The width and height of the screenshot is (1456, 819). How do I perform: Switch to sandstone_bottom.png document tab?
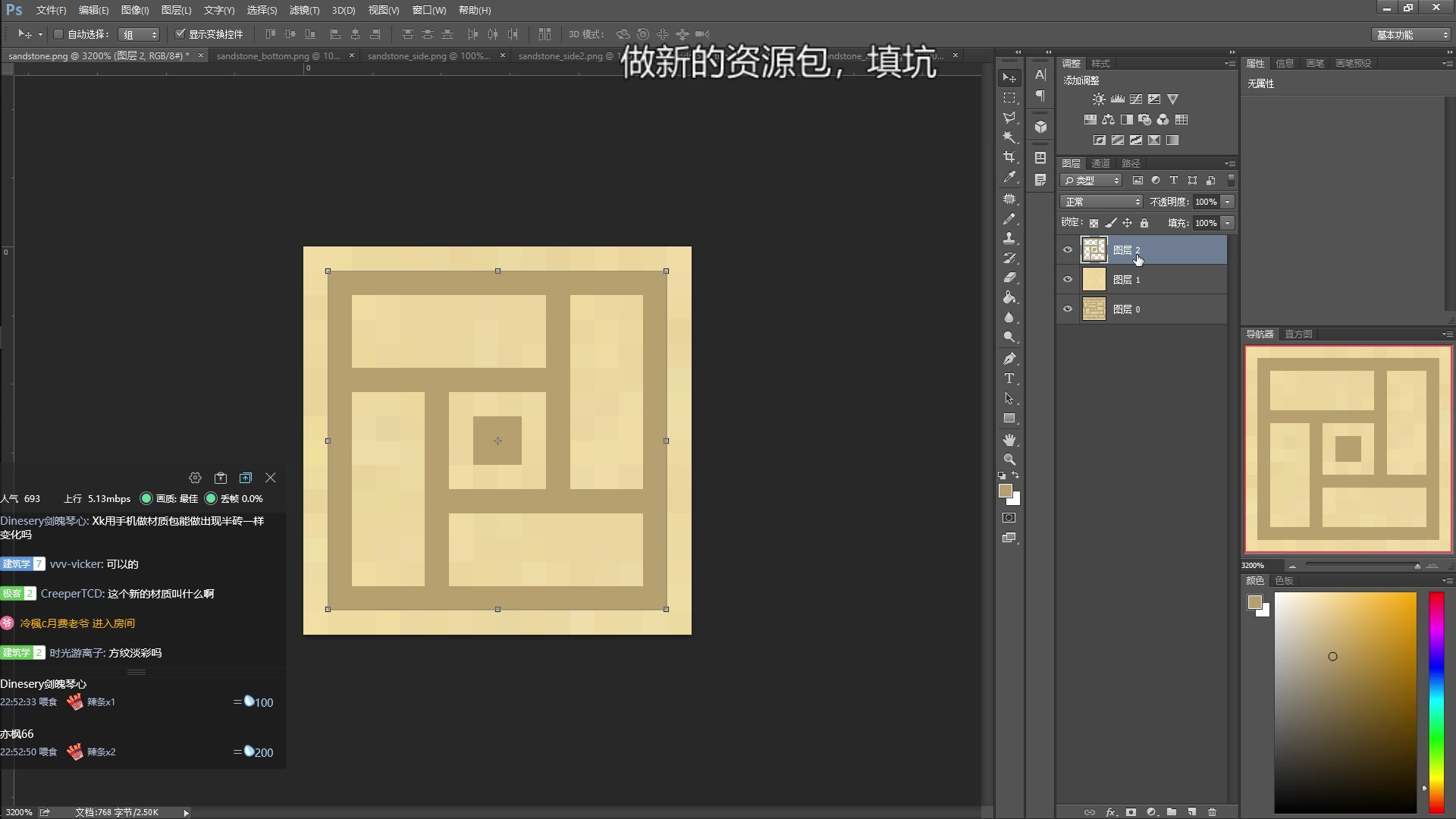pos(278,56)
